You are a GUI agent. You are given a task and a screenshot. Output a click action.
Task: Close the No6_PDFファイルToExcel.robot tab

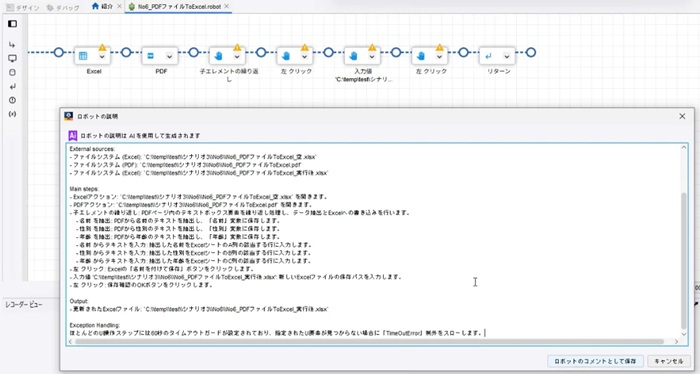[226, 6]
